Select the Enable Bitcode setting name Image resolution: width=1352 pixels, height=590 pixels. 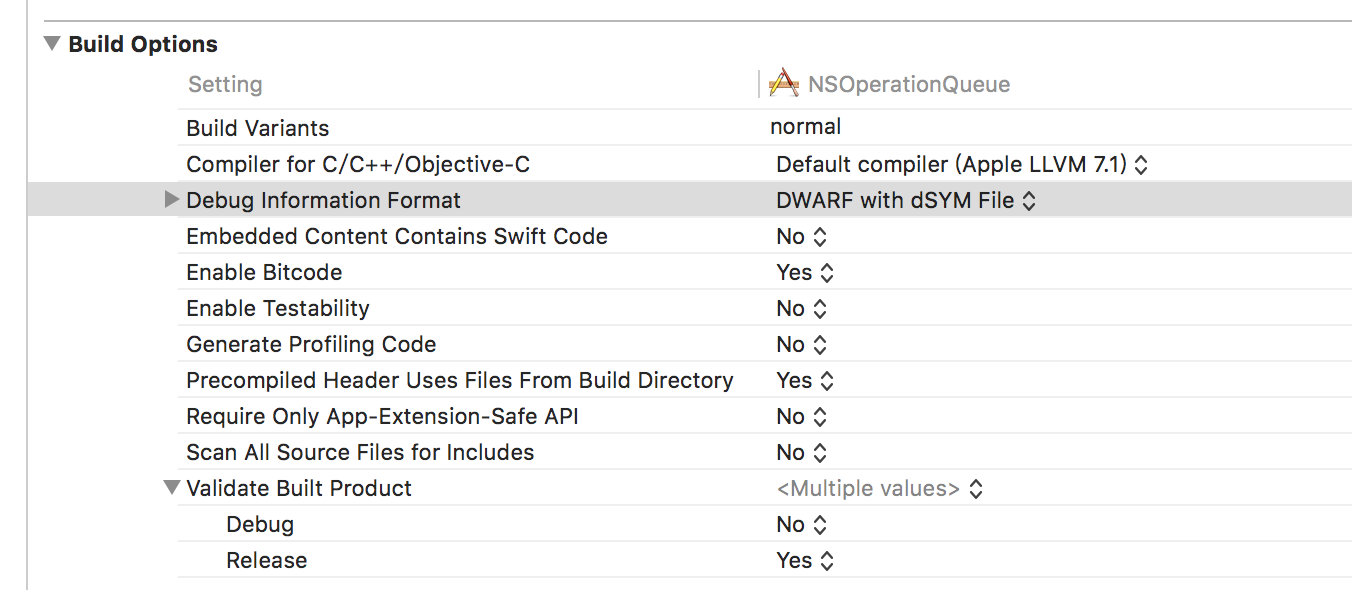coord(264,272)
